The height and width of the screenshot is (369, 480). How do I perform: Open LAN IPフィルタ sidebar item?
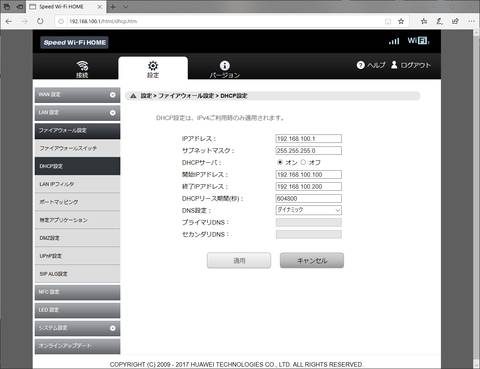pos(77,184)
